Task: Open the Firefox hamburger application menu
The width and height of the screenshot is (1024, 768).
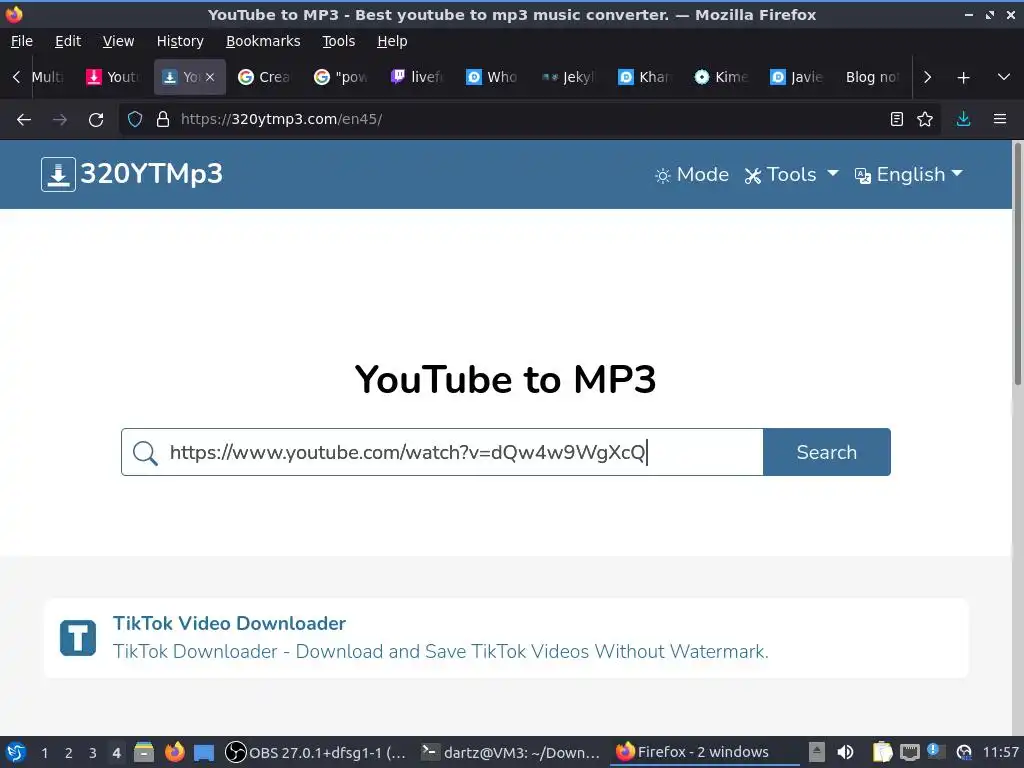Action: coord(1000,120)
